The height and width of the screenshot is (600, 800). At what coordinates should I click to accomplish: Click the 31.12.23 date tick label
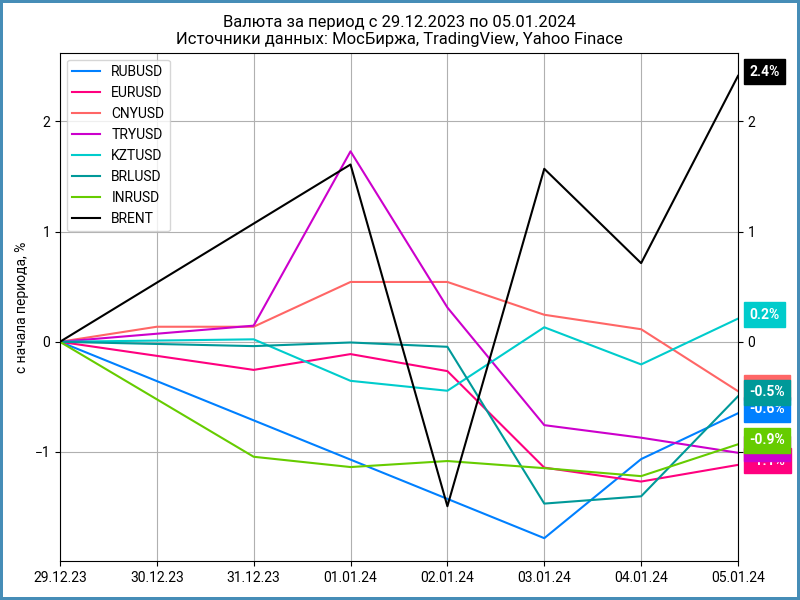pyautogui.click(x=254, y=578)
